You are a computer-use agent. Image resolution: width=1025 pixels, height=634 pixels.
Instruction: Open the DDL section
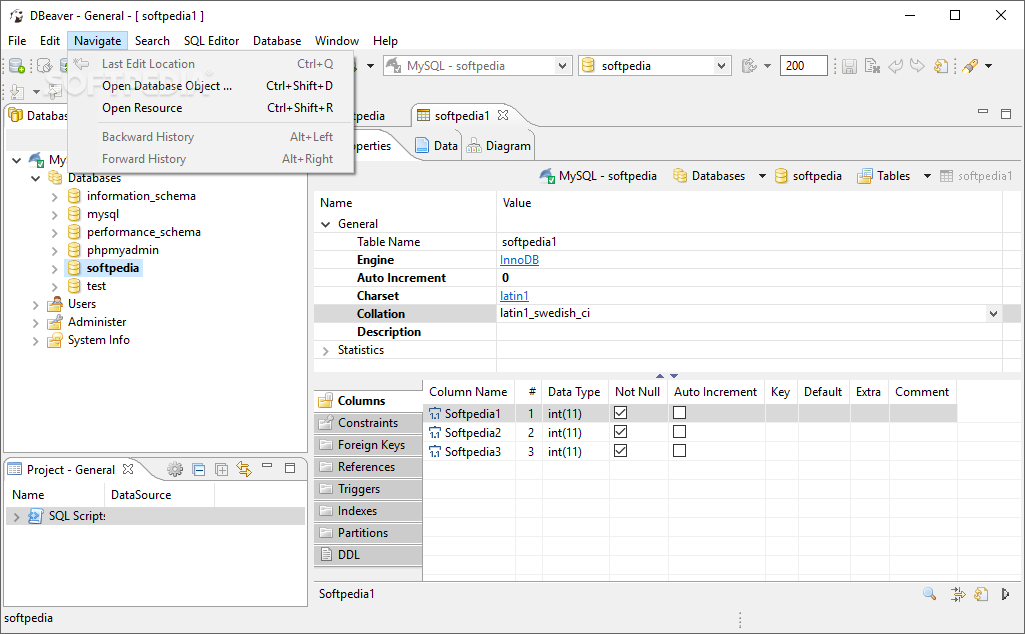pos(368,555)
